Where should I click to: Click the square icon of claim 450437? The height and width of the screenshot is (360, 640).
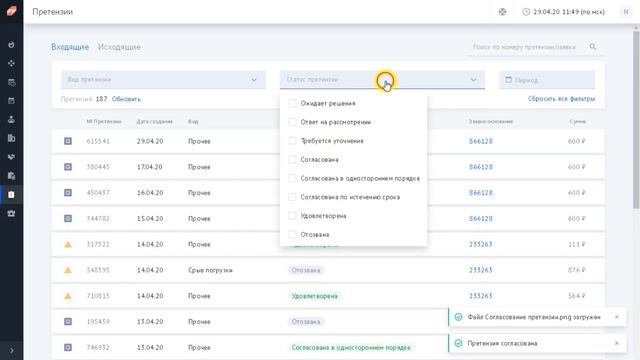(68, 193)
